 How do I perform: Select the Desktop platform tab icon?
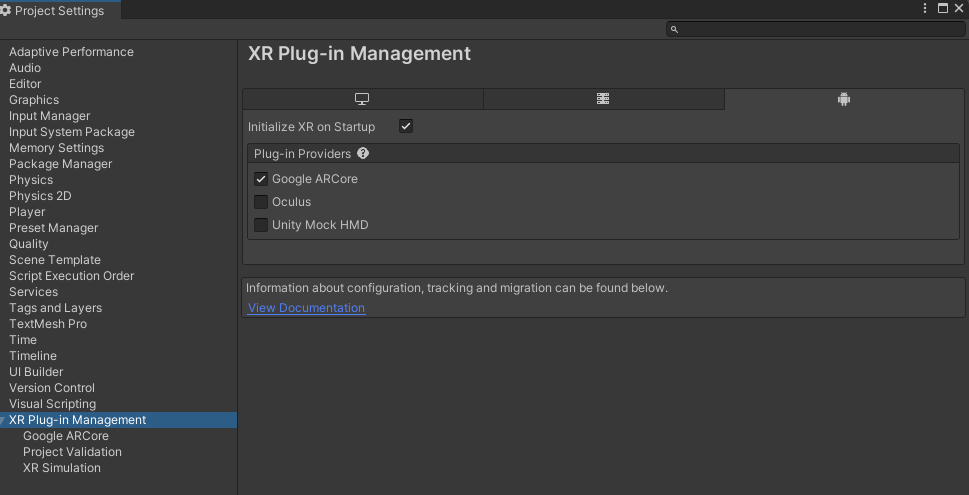[x=362, y=99]
